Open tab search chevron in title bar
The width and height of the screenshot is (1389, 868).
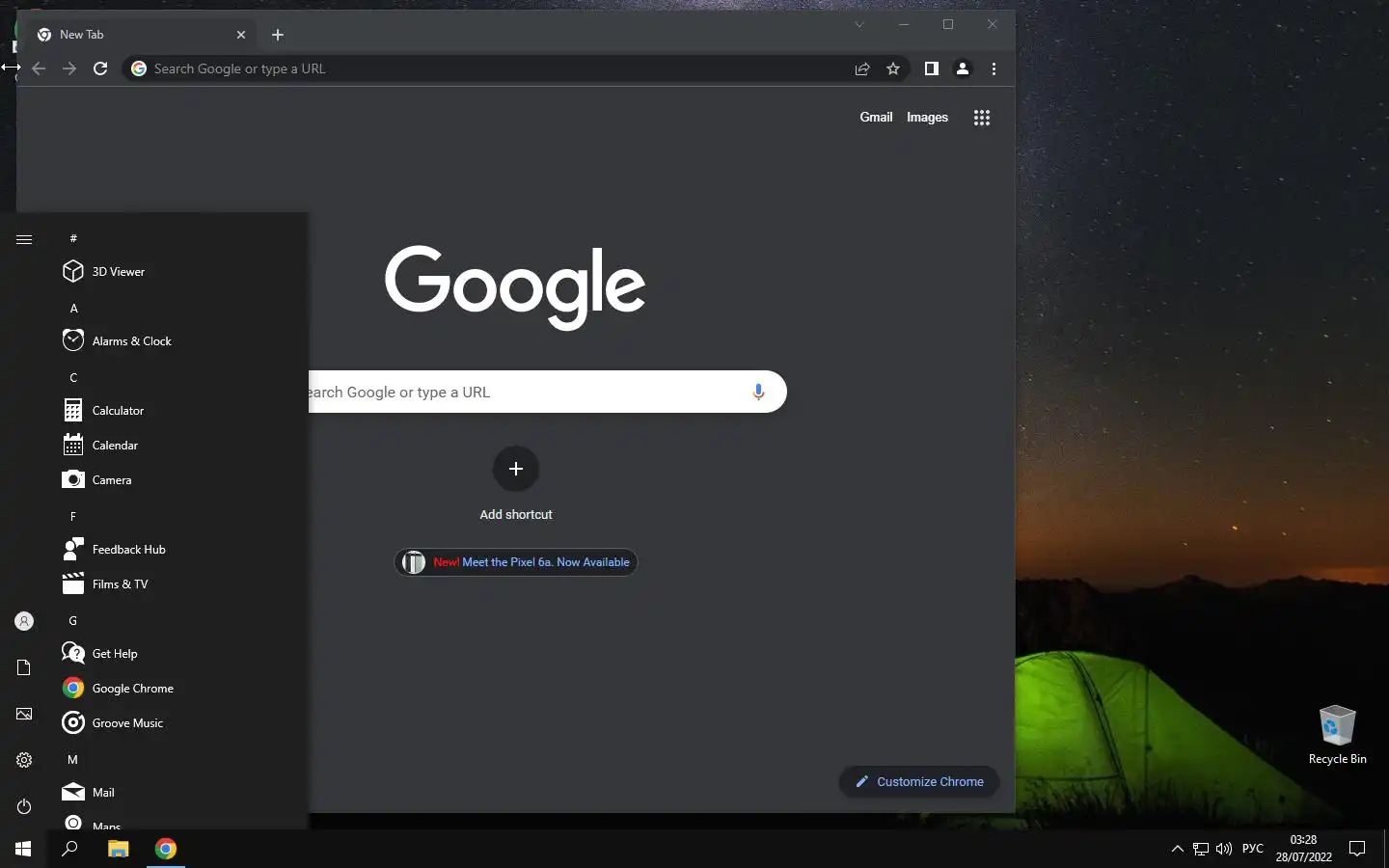(x=858, y=24)
